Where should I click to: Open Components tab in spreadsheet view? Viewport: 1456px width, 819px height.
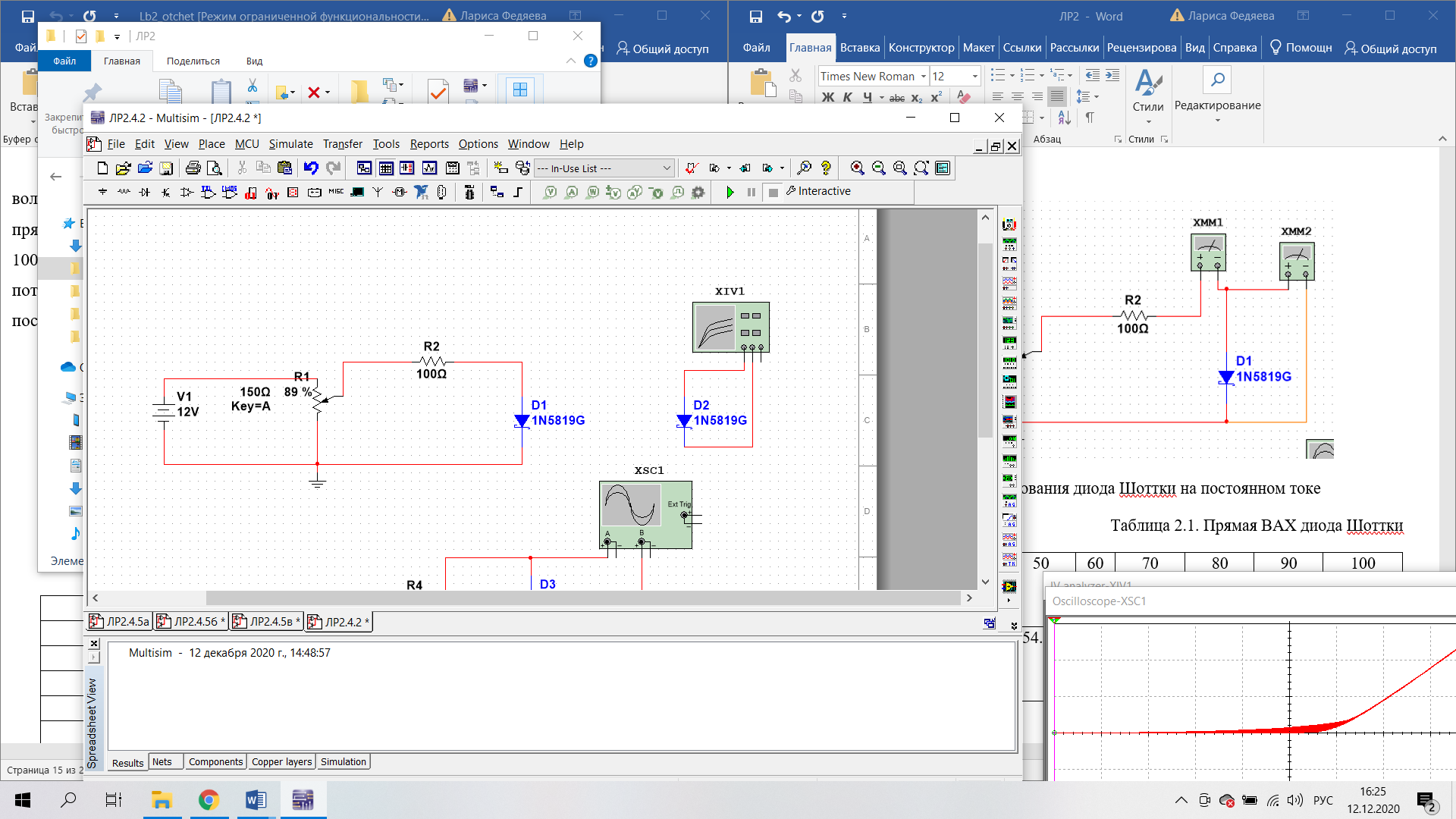[x=215, y=762]
